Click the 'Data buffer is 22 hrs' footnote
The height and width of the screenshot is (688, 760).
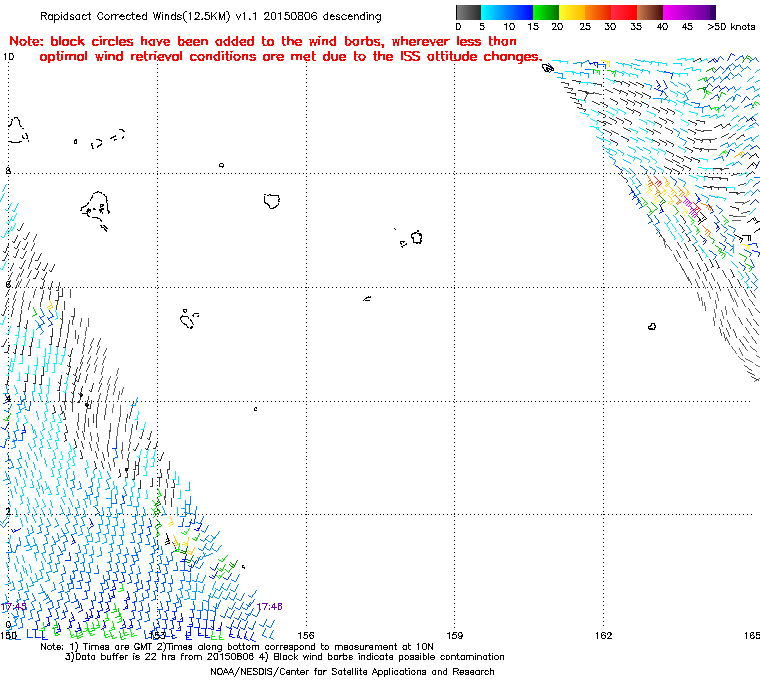(285, 657)
